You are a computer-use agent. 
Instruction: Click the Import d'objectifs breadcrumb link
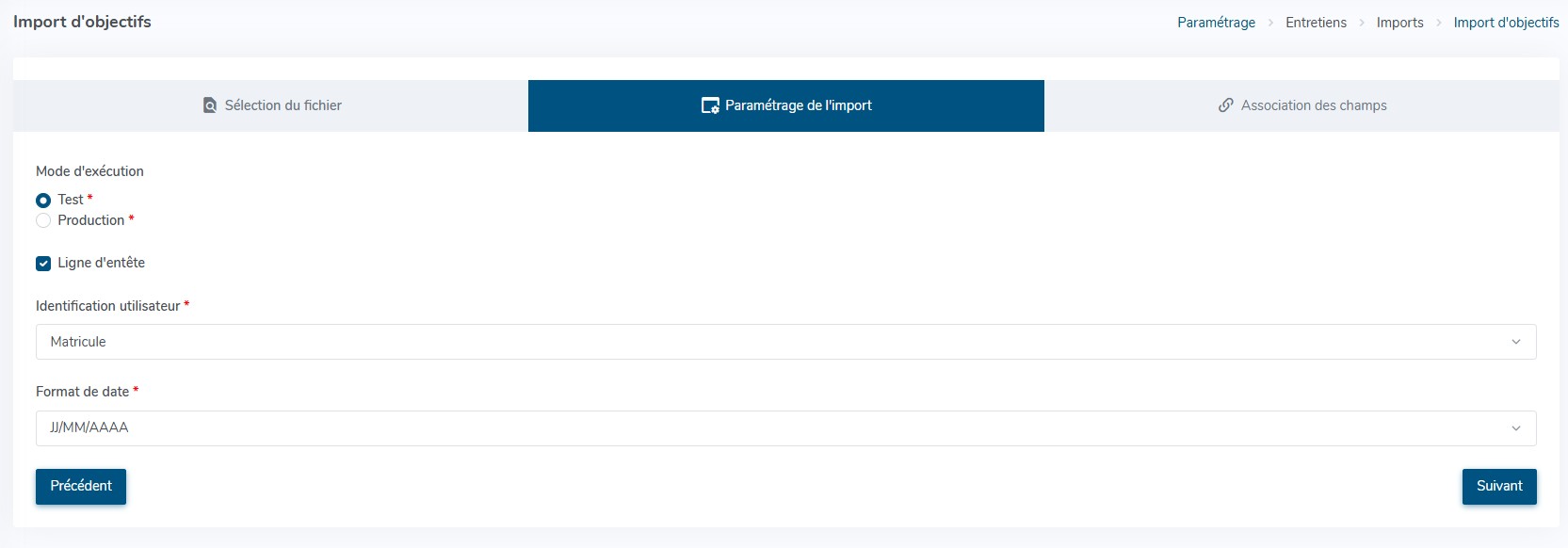(1506, 23)
